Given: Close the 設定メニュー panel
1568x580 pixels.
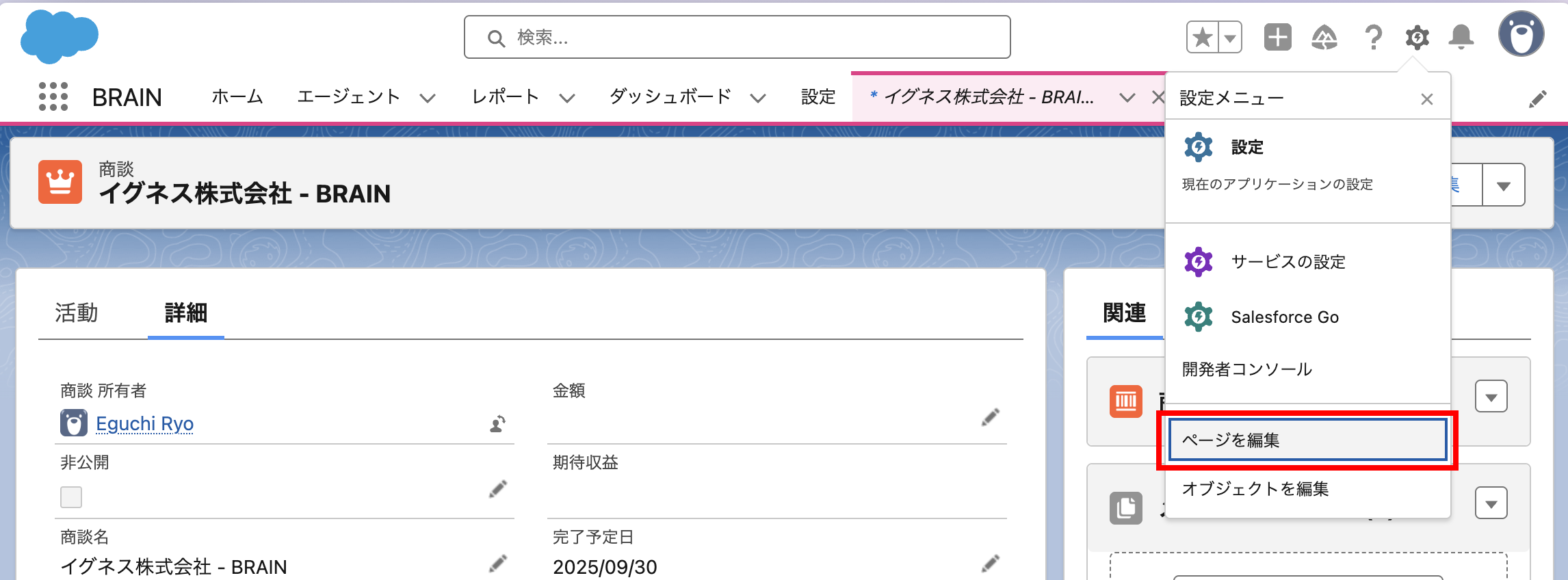Looking at the screenshot, I should point(1426,99).
